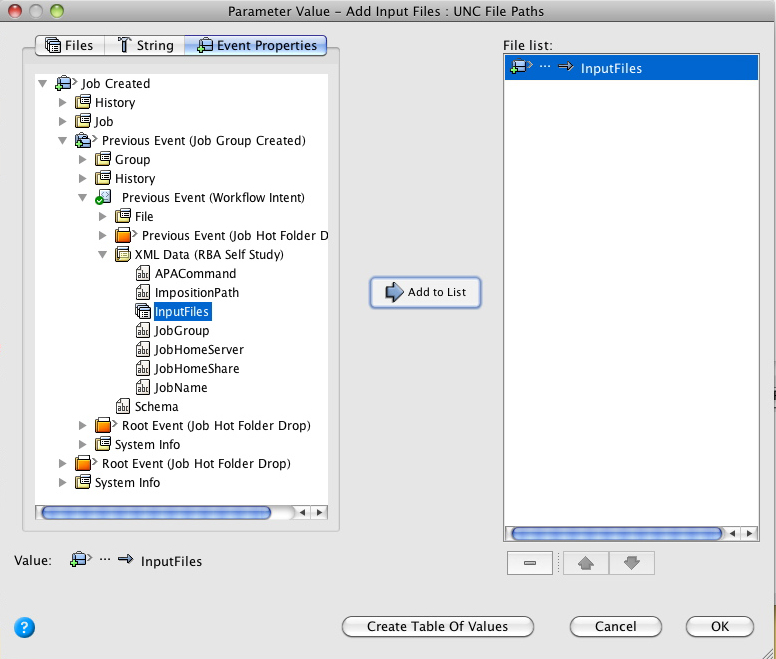Switch to the Files tab
The image size is (776, 659).
[x=70, y=46]
